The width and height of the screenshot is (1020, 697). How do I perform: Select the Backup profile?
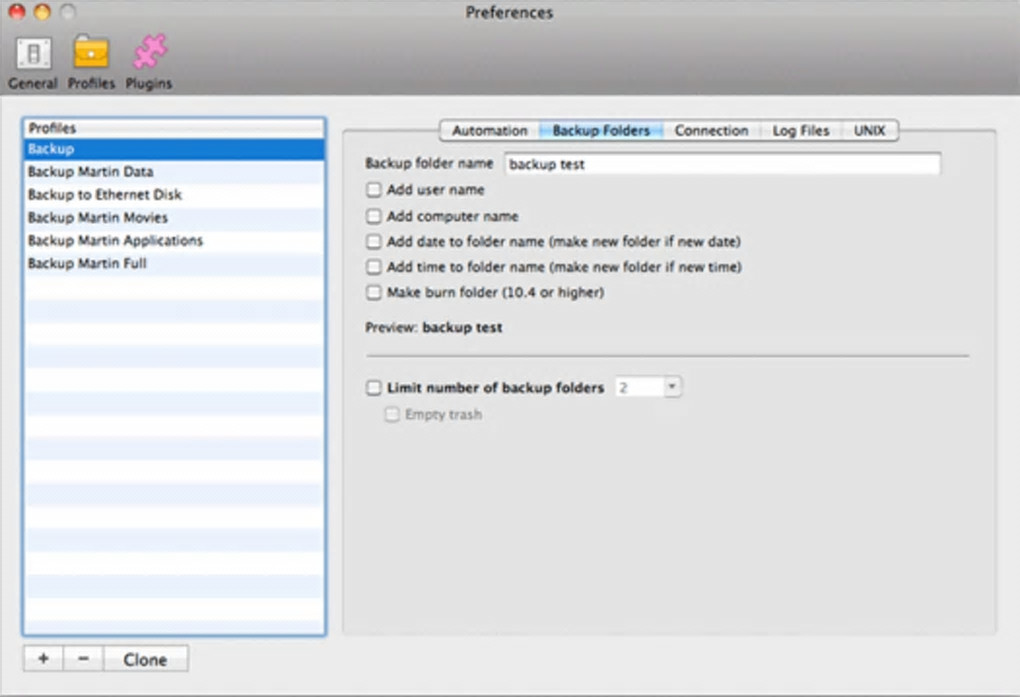click(174, 149)
